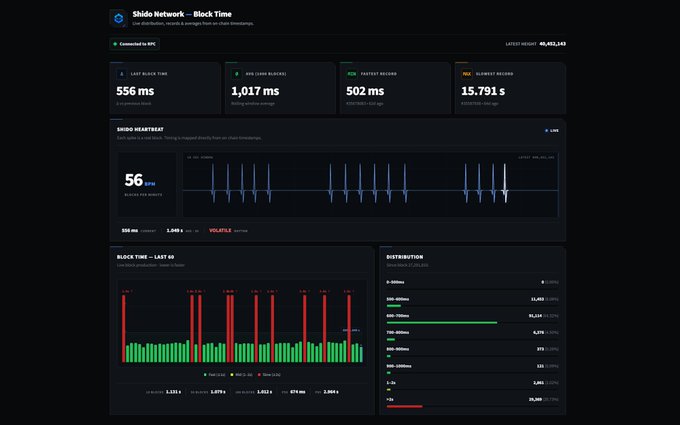
Task: Click the Connected to RPC badge
Action: tap(134, 44)
